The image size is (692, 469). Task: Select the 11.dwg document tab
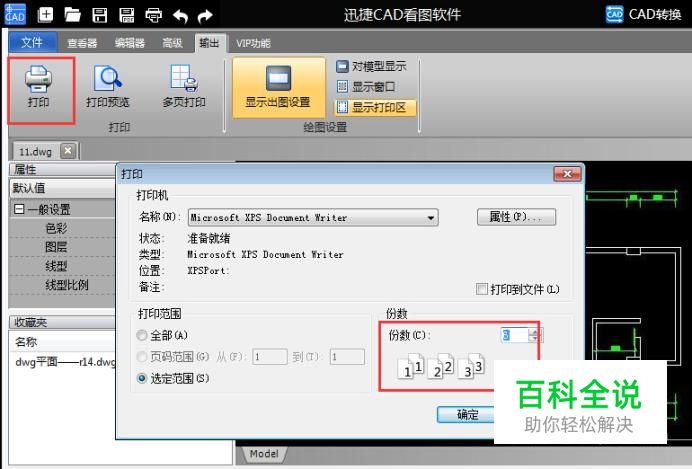pyautogui.click(x=35, y=152)
